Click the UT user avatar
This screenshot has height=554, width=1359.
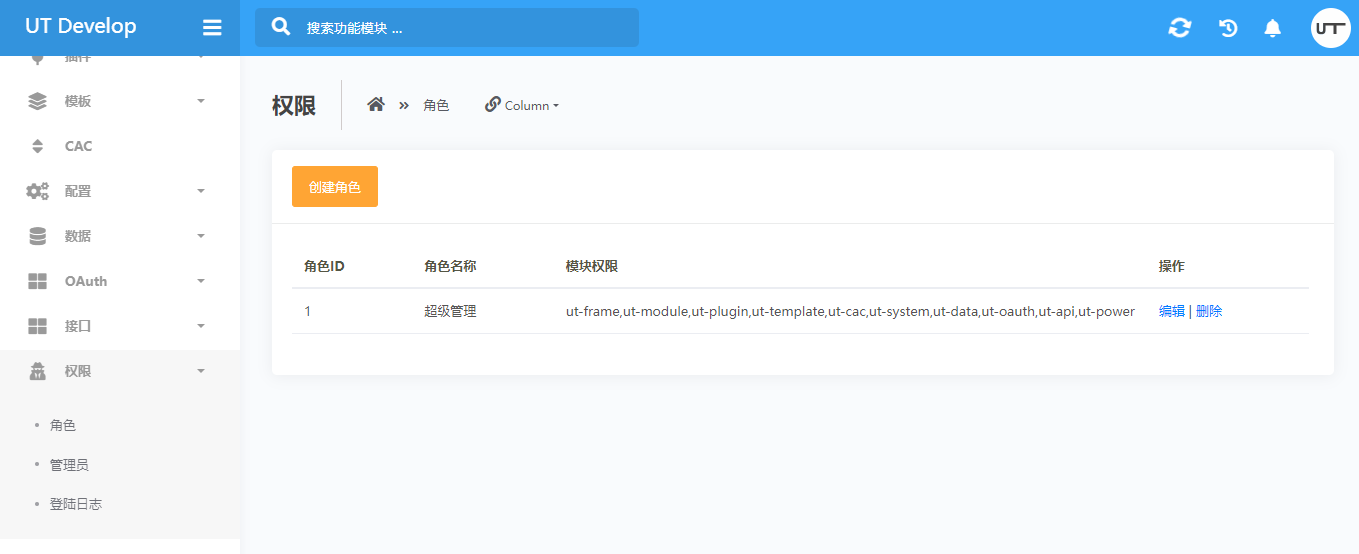[1330, 28]
